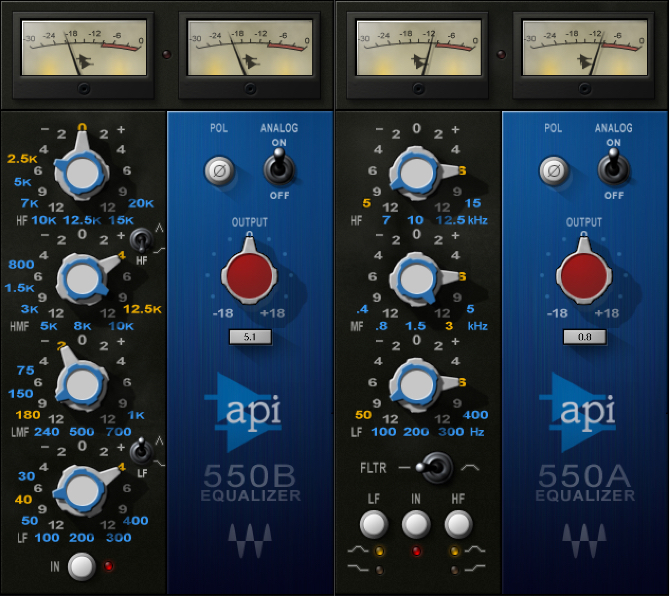This screenshot has width=670, height=596.
Task: Select 400 on the 550B LF band
Action: pos(135,521)
